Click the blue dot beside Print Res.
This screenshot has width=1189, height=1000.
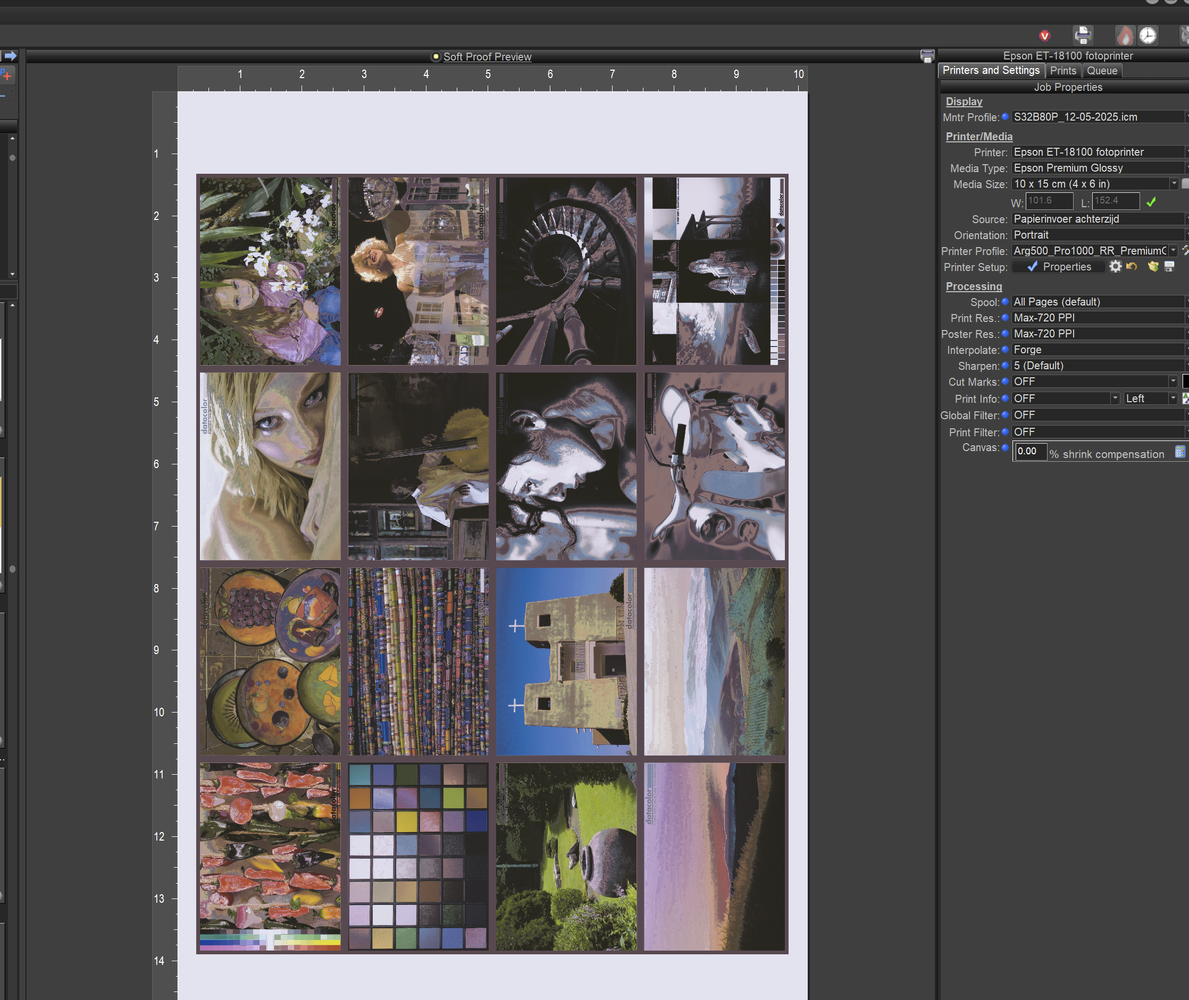(x=1005, y=318)
